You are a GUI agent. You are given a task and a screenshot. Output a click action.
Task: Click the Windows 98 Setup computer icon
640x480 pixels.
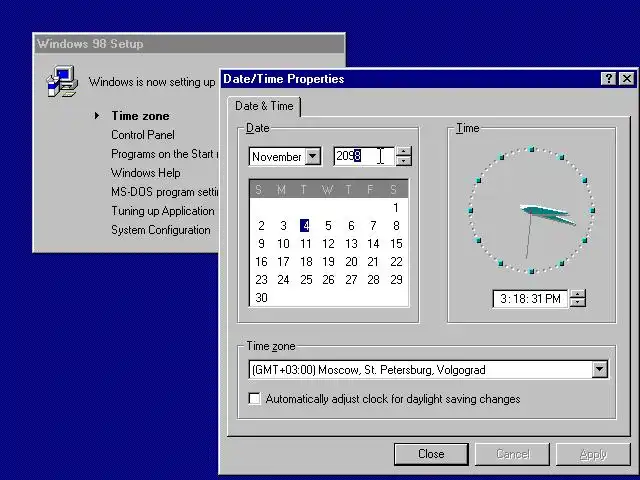62,81
